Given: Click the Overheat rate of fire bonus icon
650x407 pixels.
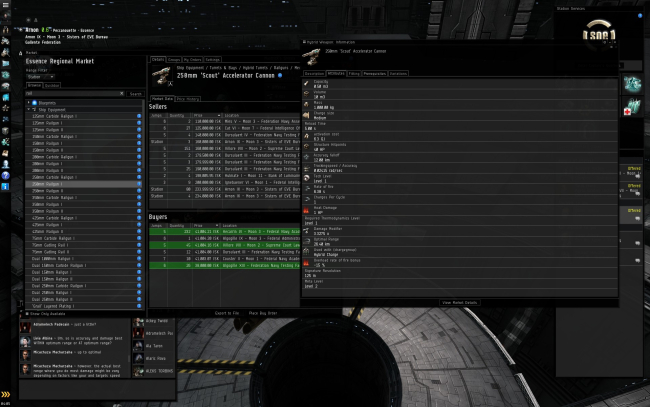Looking at the screenshot, I should pyautogui.click(x=306, y=263).
